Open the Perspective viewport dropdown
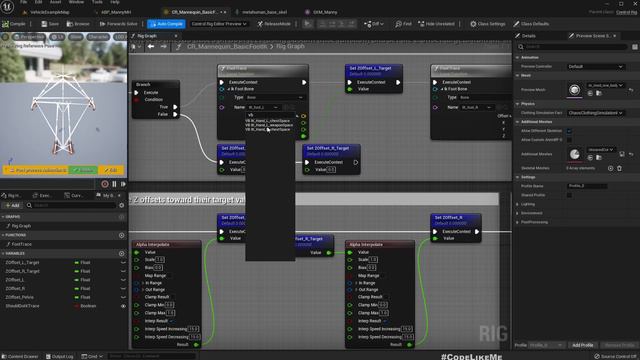 [x=29, y=37]
